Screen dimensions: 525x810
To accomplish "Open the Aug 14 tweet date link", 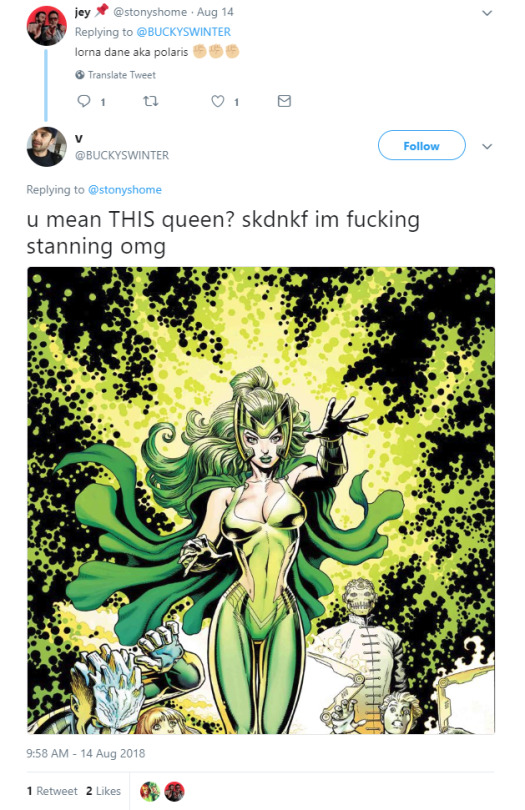I will pyautogui.click(x=215, y=11).
